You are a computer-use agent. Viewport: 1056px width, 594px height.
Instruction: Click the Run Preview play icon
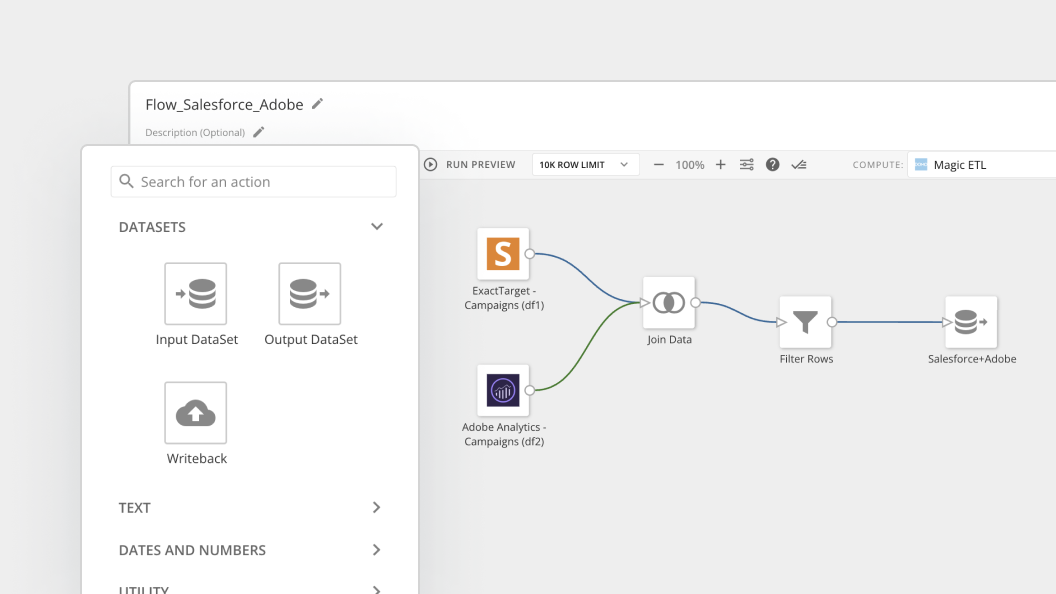[x=430, y=164]
